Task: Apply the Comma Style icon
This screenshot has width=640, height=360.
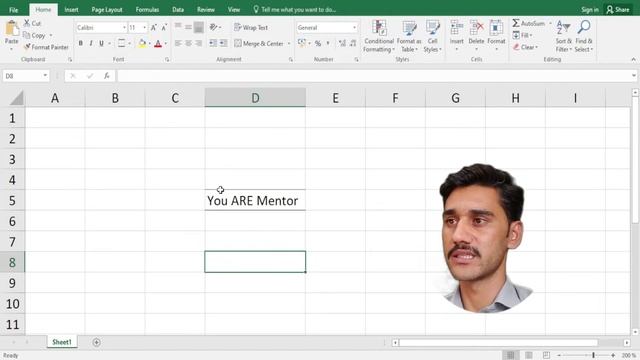Action: point(327,43)
